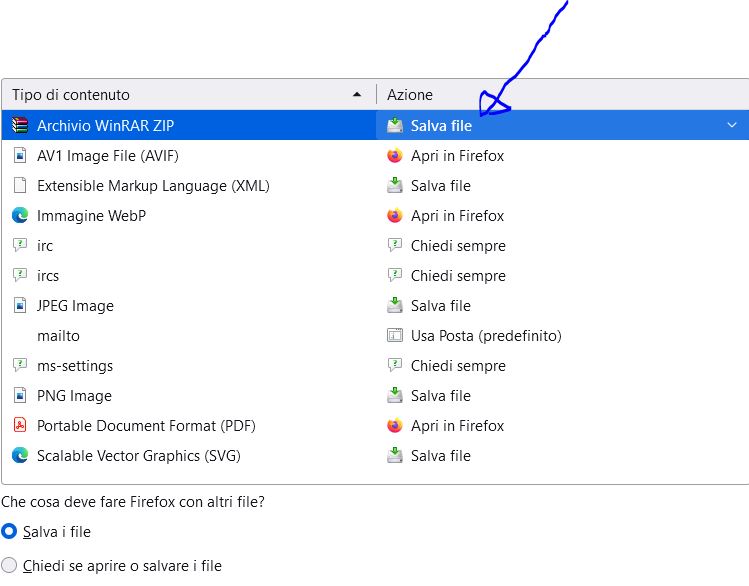Click the JPEG Image type icon
The image size is (749, 586).
coord(20,305)
